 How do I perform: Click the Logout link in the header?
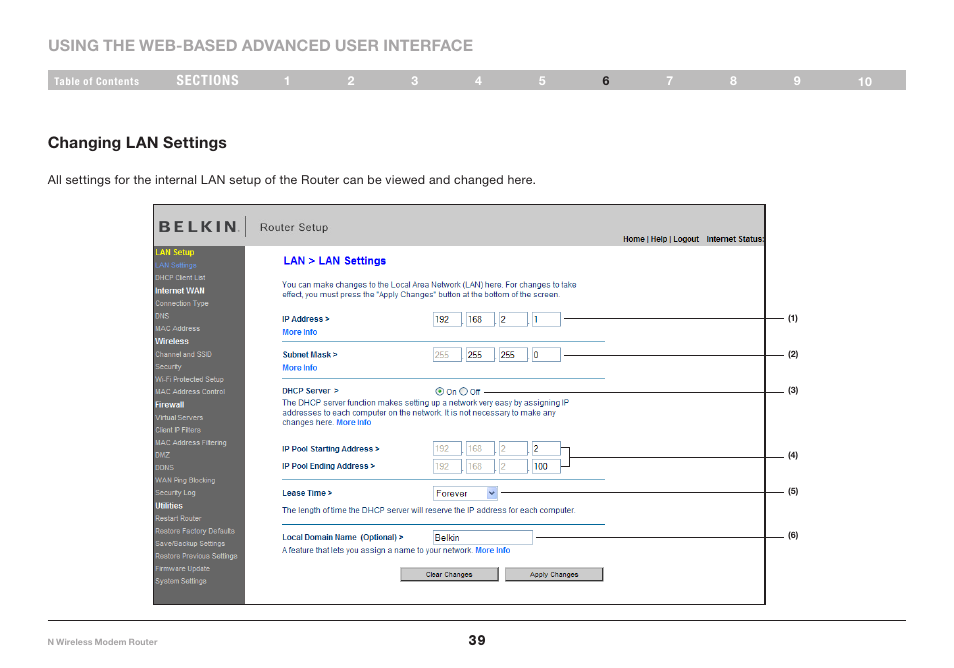click(x=686, y=239)
